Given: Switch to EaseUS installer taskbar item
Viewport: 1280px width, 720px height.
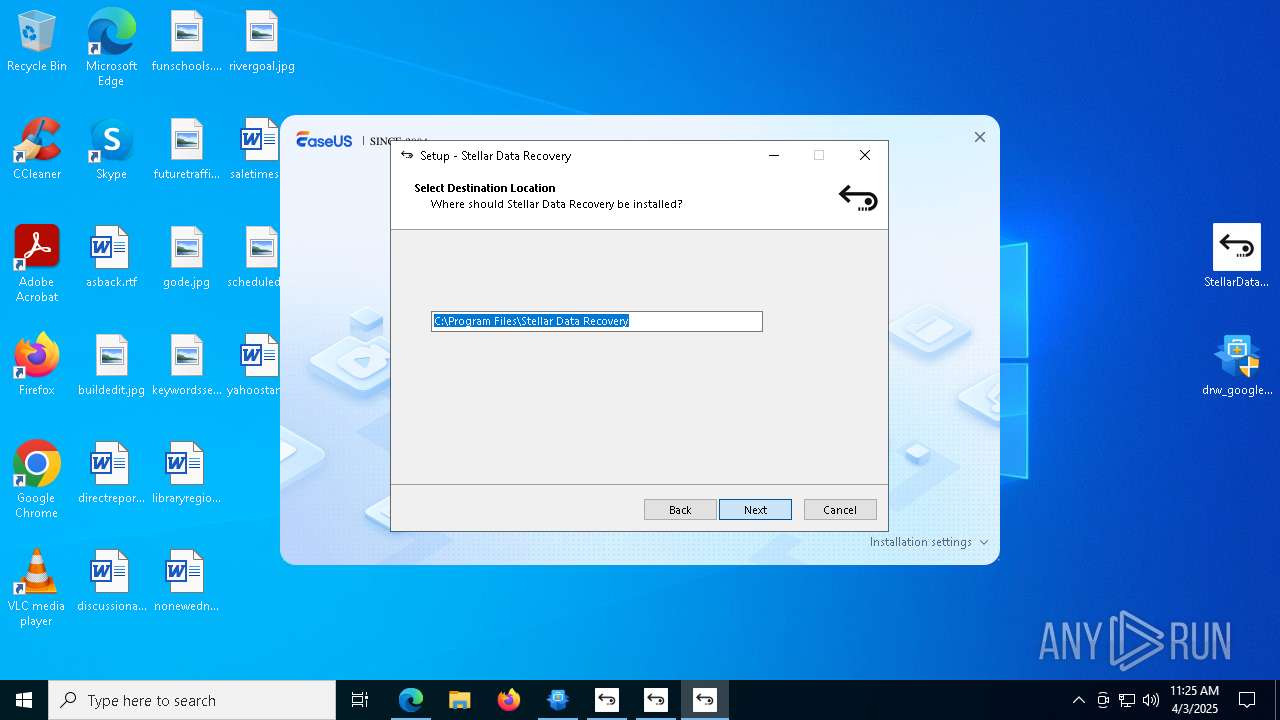Looking at the screenshot, I should point(558,700).
